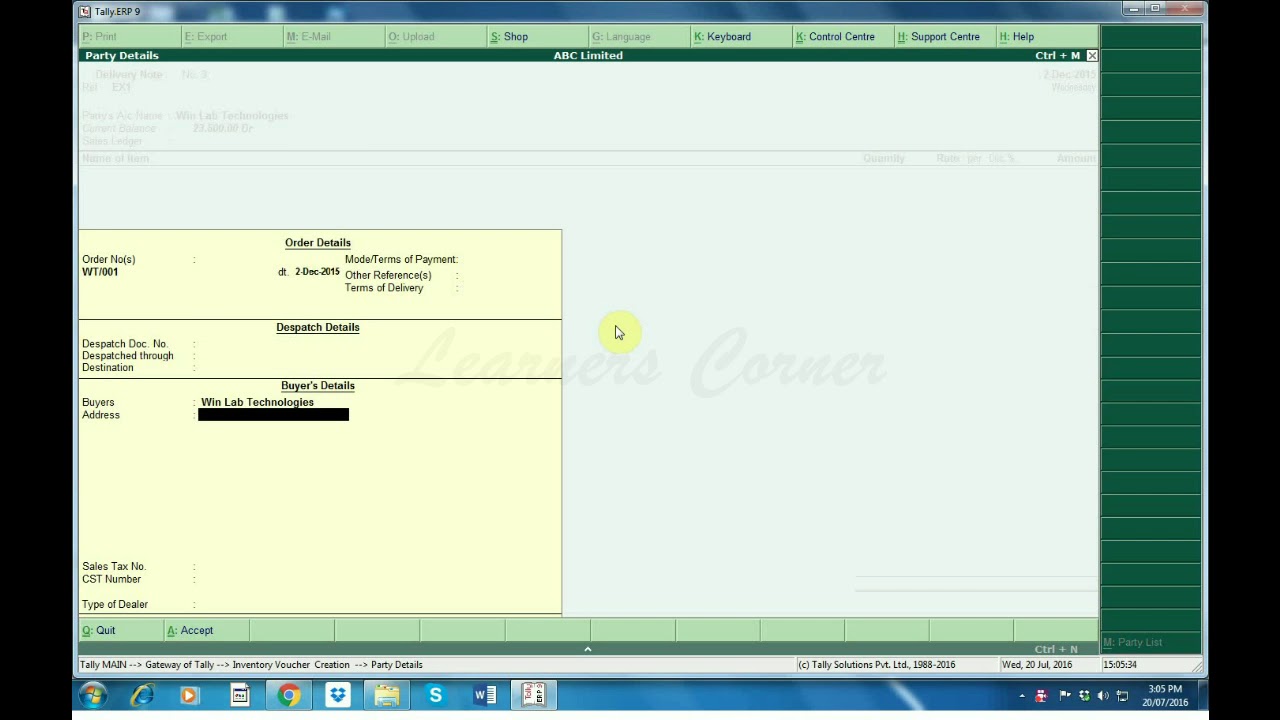The image size is (1280, 720).
Task: Switch to Tally ERP taskbar icon
Action: coord(534,695)
